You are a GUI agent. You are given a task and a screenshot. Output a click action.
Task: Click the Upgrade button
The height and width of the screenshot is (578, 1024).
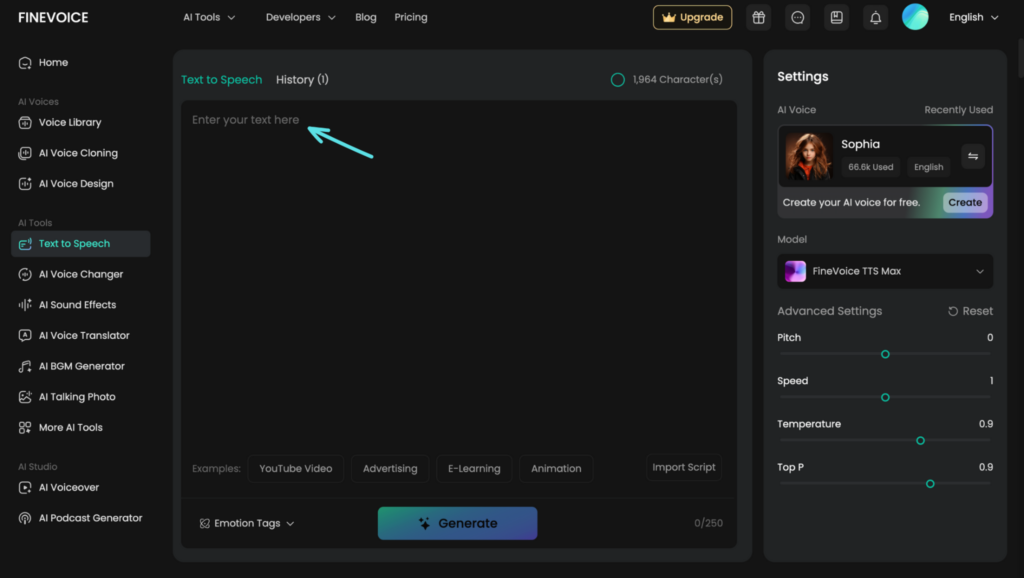[x=692, y=18]
